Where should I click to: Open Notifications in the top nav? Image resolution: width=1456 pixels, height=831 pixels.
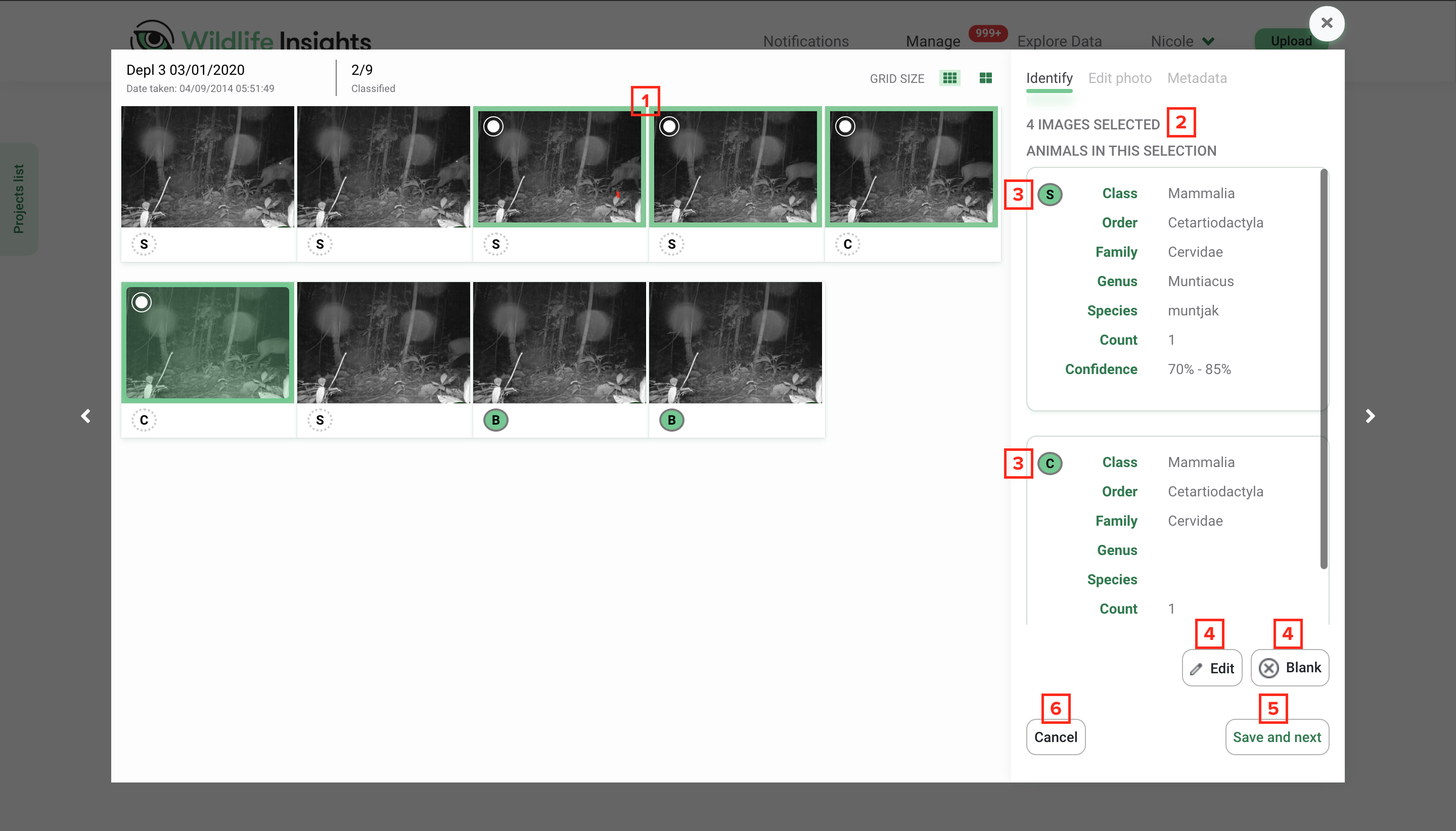tap(806, 41)
